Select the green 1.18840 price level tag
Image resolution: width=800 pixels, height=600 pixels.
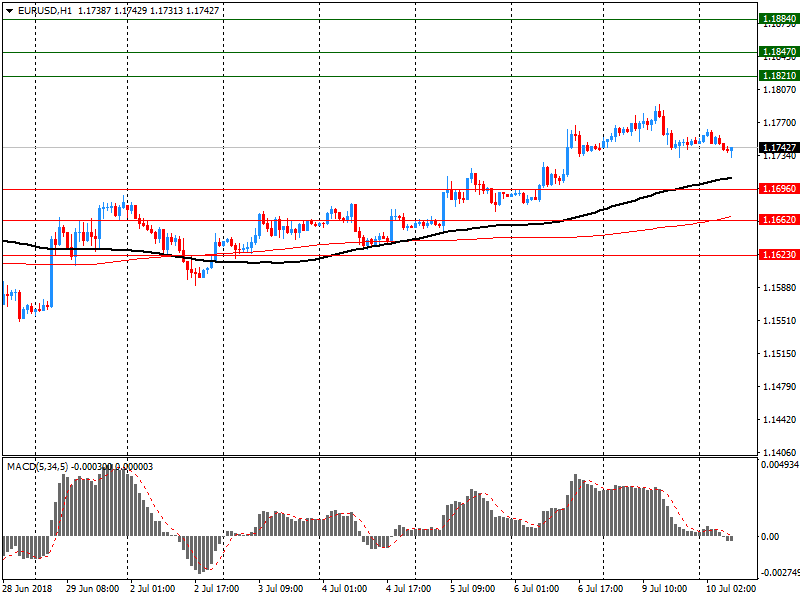tap(779, 19)
